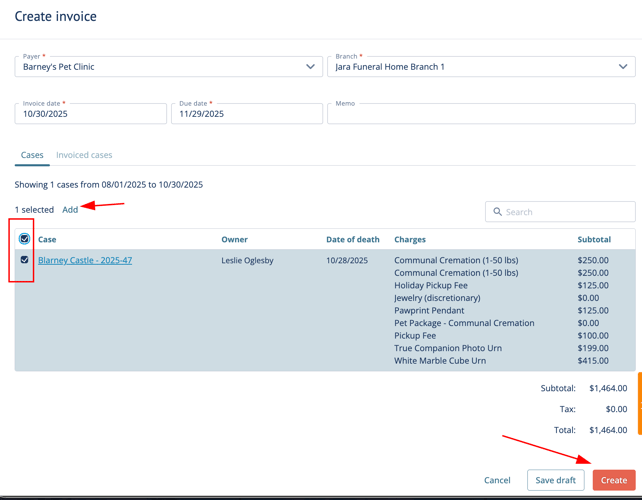
Task: Cancel the invoice creation
Action: tap(497, 480)
